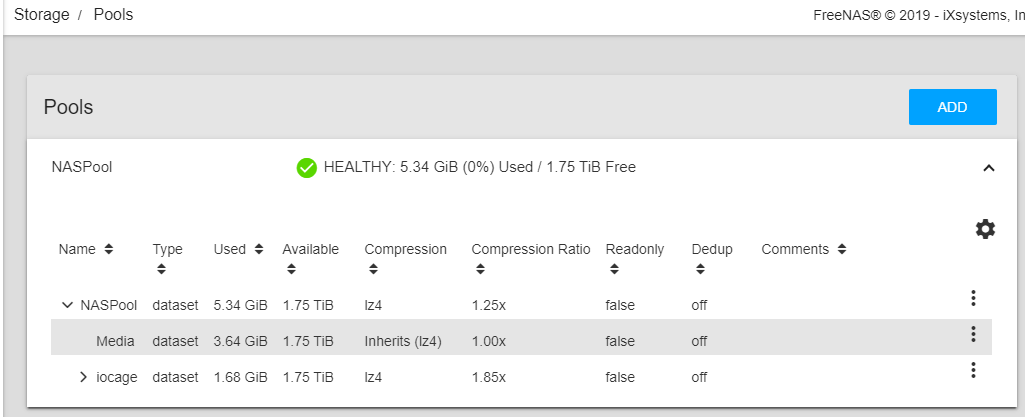Image resolution: width=1025 pixels, height=417 pixels.
Task: Open the pool settings gear icon
Action: pos(985,230)
